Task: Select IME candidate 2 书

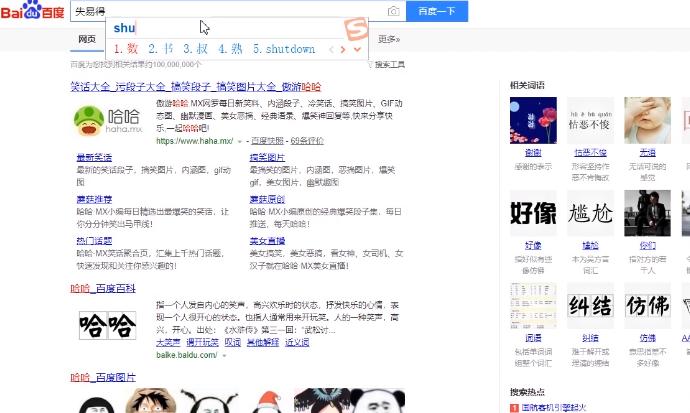Action: pyautogui.click(x=161, y=49)
